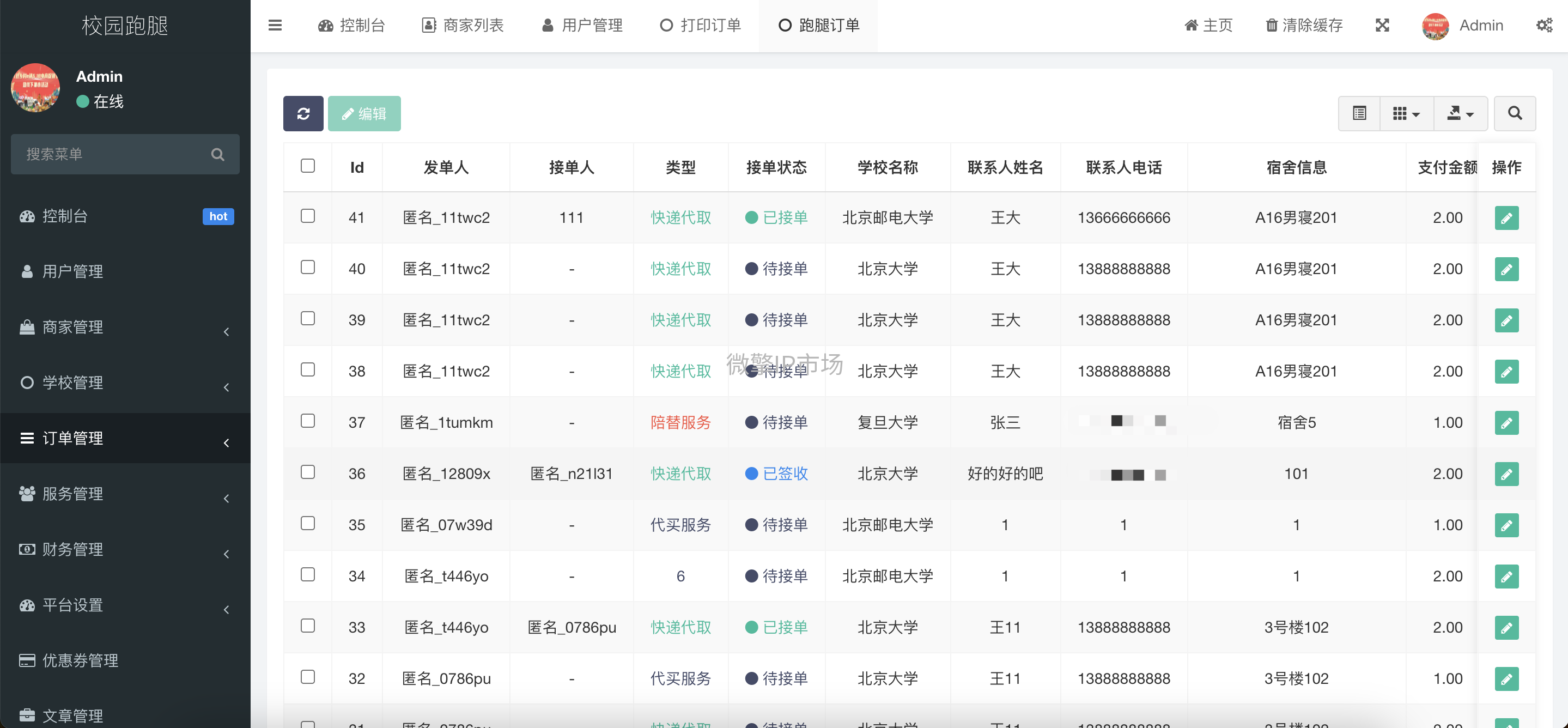Check the box for order 40
The image size is (1568, 728).
pos(308,267)
